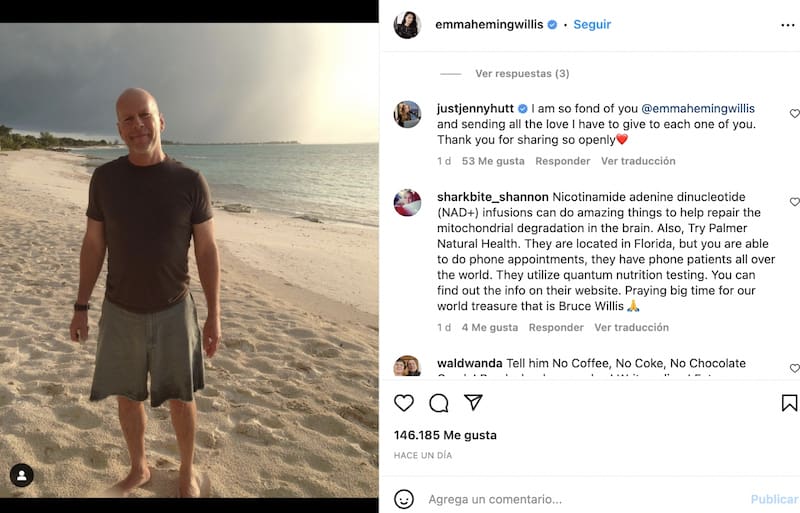Save post with the bookmark icon
The height and width of the screenshot is (513, 800).
[x=789, y=403]
